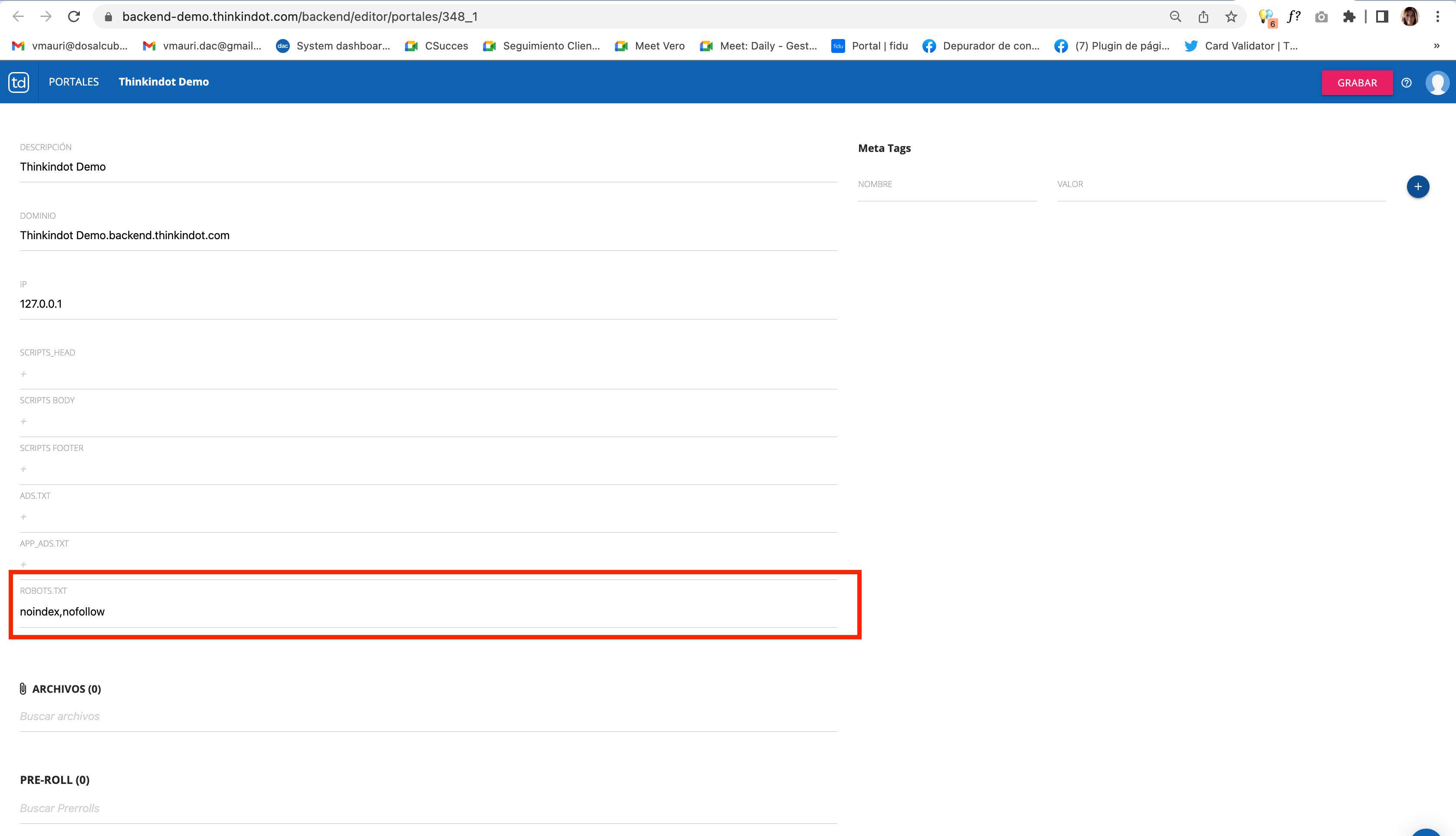Click the Thinkindot td logo icon
The image size is (1456, 836).
18,82
